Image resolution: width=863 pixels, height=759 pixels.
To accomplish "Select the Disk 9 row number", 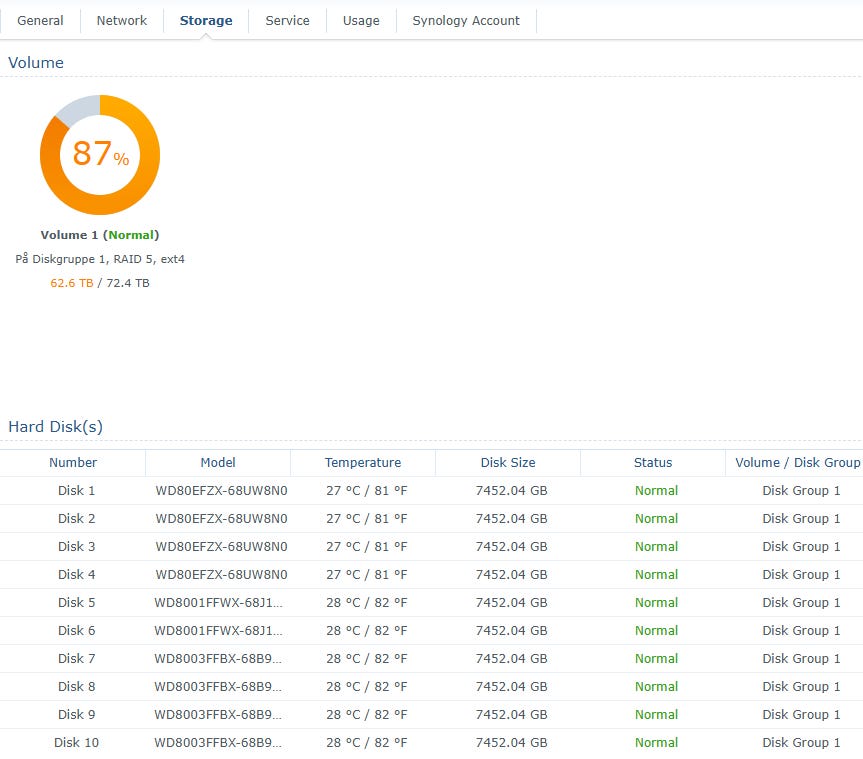I will 77,716.
